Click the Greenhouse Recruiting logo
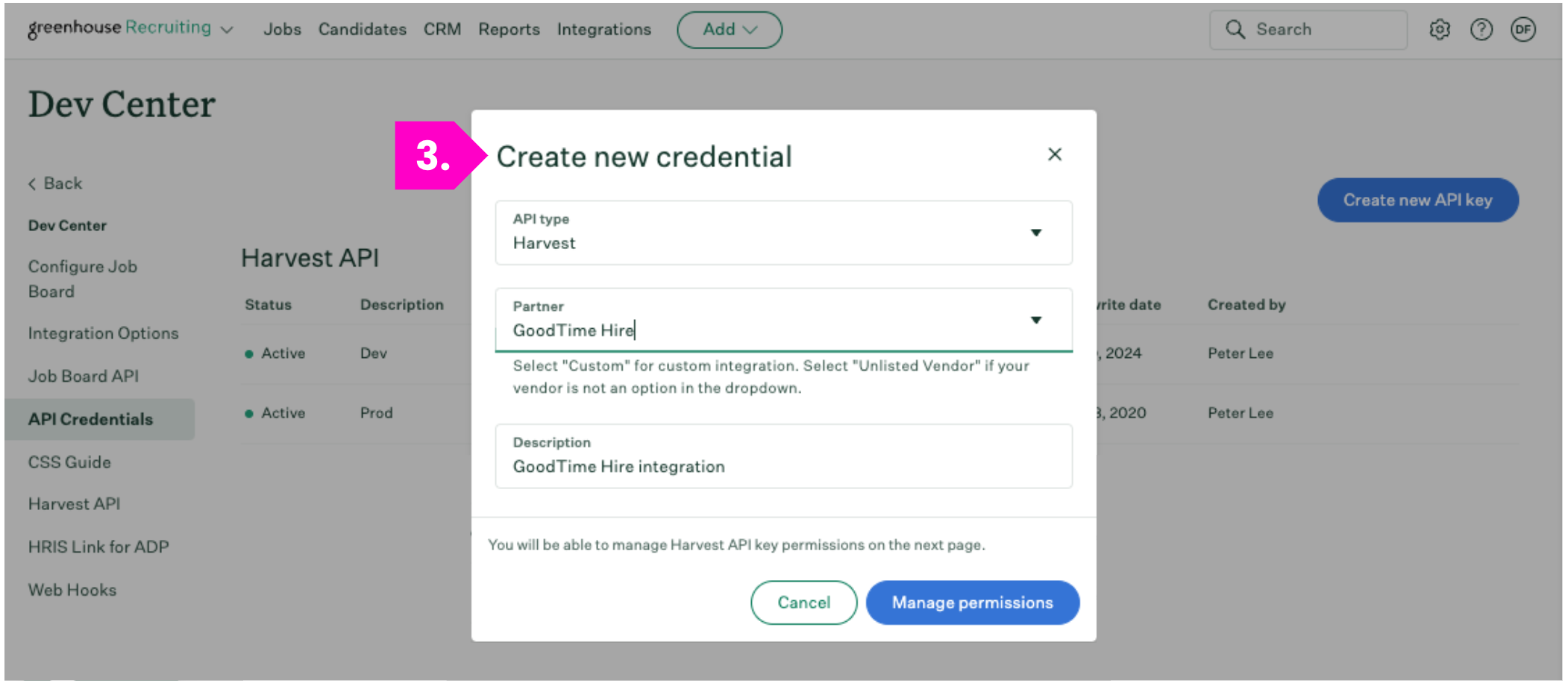The height and width of the screenshot is (686, 1568). coord(119,28)
